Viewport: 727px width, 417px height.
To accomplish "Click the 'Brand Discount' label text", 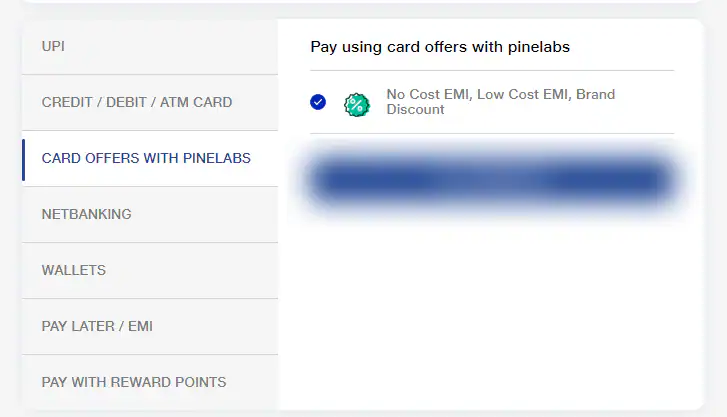I will point(416,109).
